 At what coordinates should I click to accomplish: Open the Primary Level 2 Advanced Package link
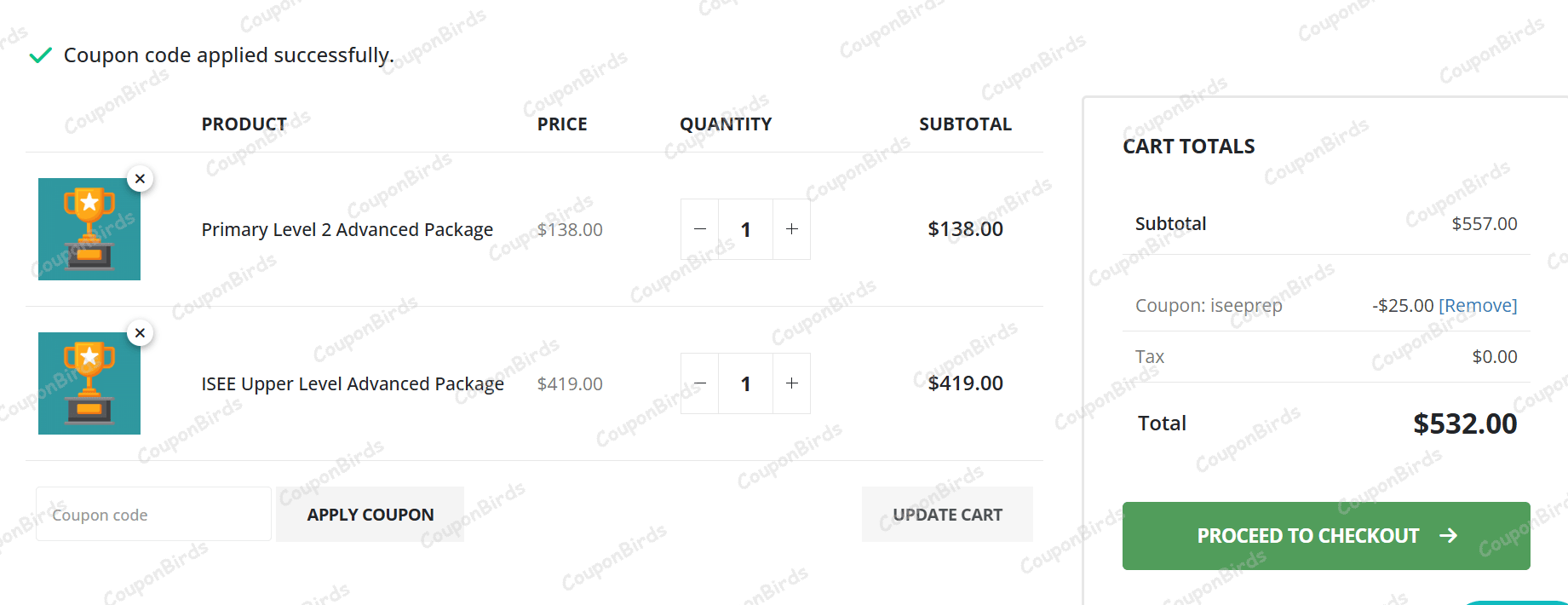click(x=347, y=230)
